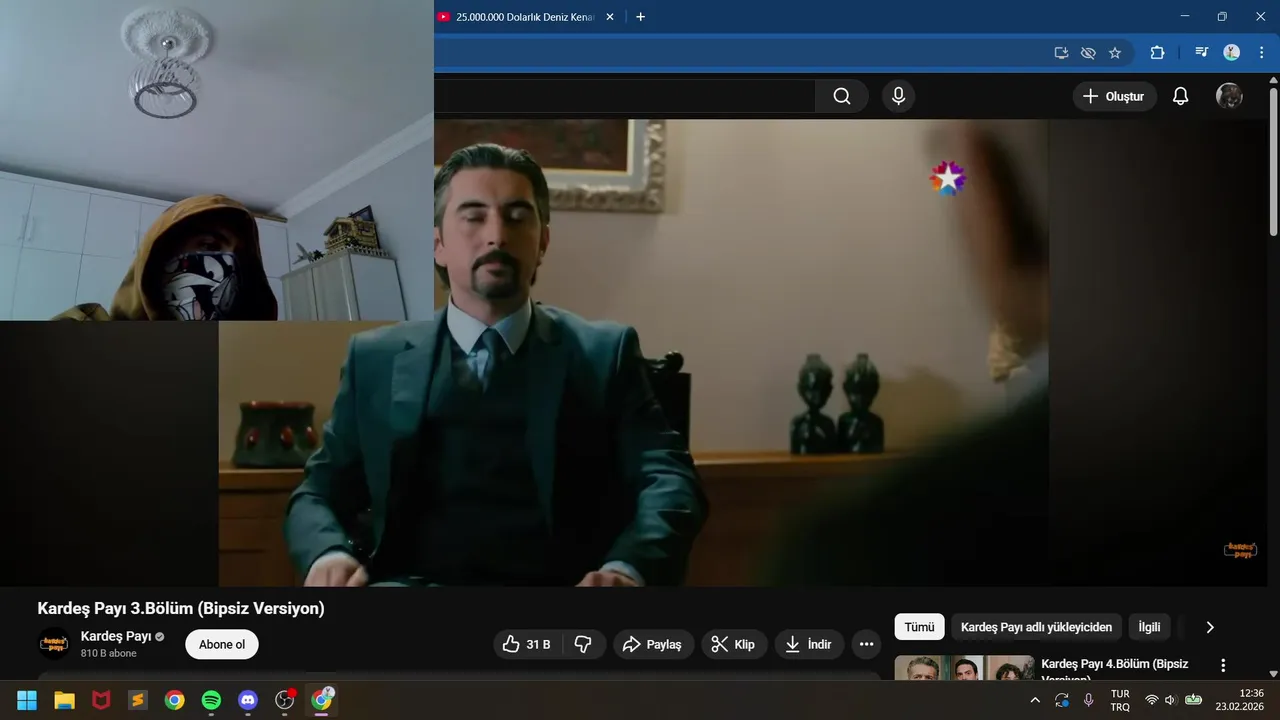Image resolution: width=1280 pixels, height=720 pixels.
Task: Open Sublime Text from taskbar
Action: [137, 700]
